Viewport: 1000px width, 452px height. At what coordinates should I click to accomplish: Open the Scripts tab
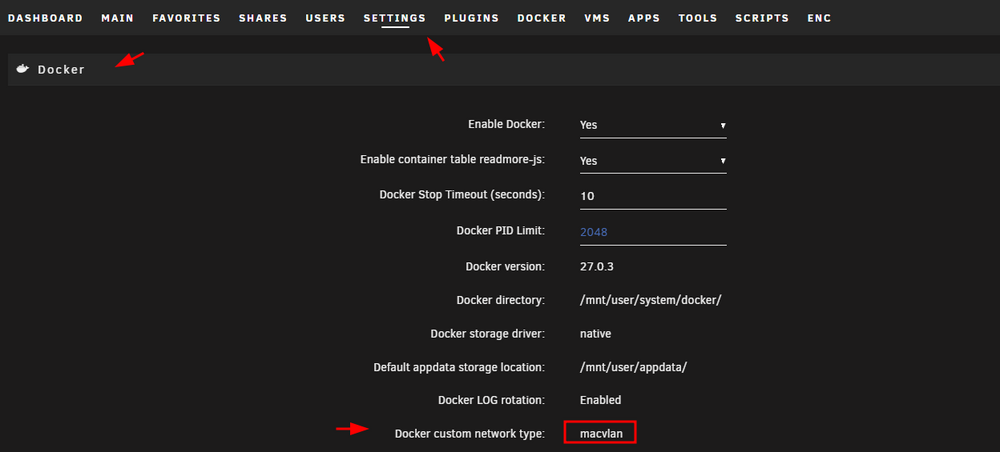[x=762, y=18]
